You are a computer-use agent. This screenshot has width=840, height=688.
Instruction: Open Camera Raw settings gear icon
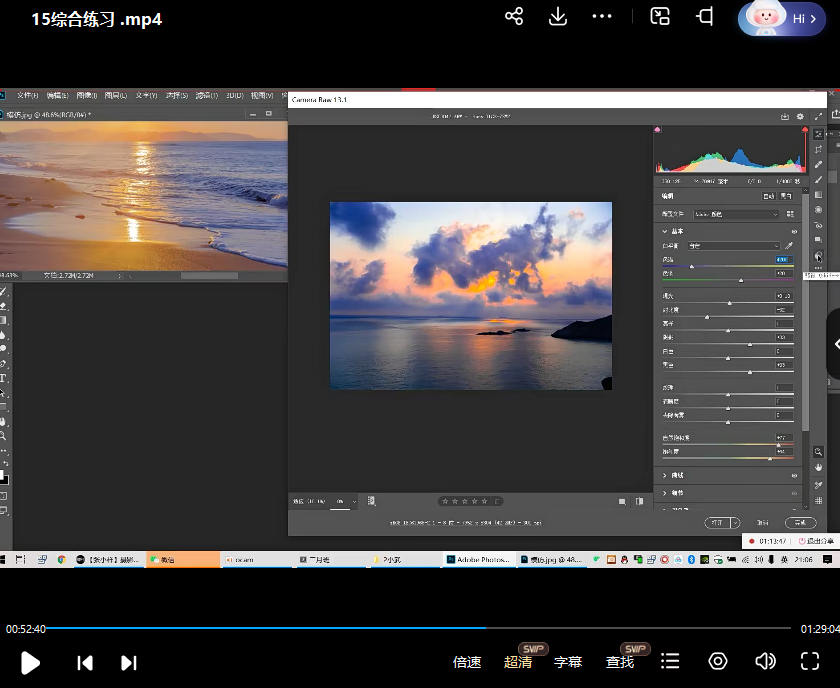pos(799,117)
